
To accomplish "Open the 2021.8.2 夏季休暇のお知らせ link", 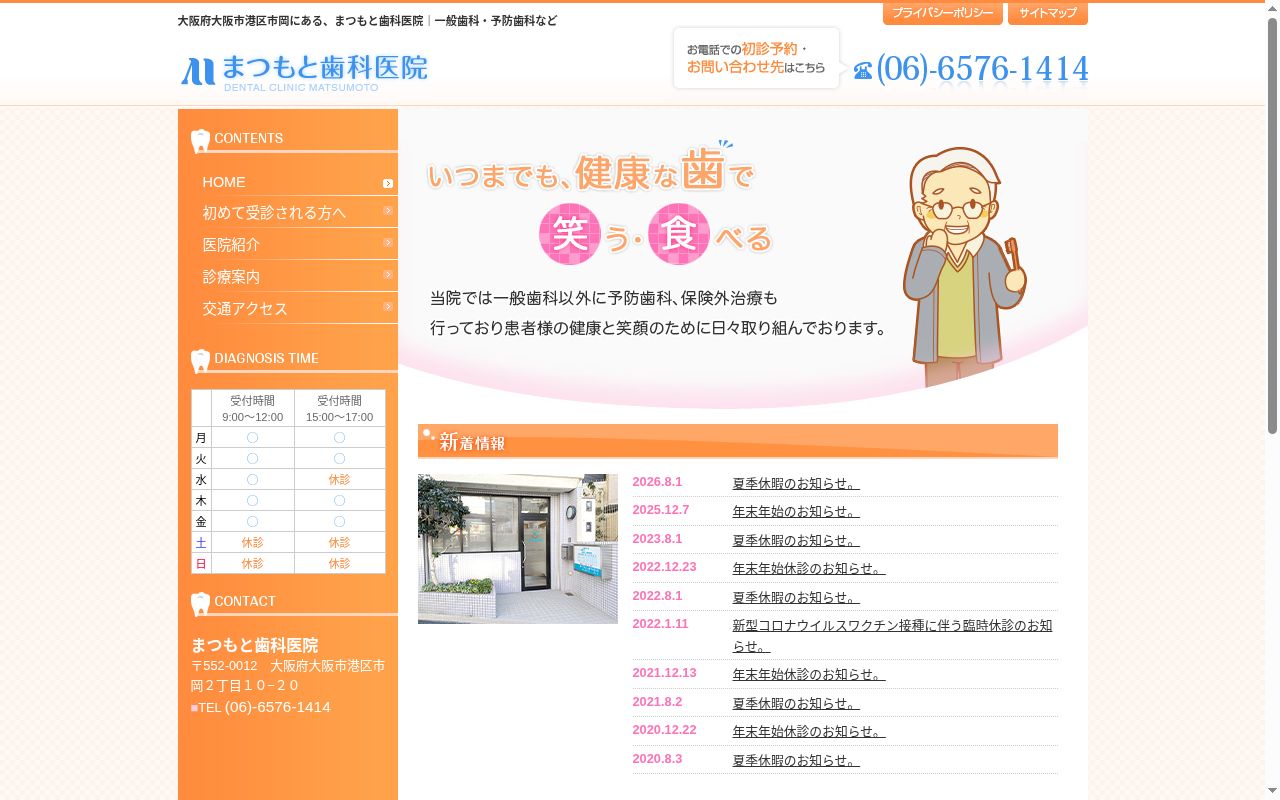I will click(796, 704).
